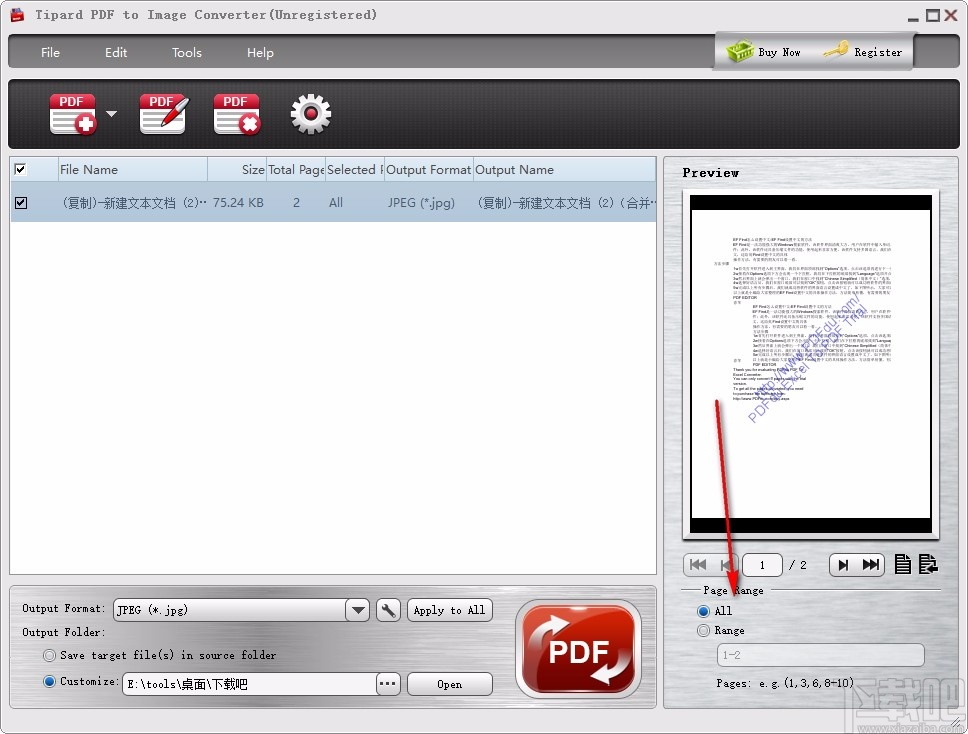Image resolution: width=968 pixels, height=734 pixels.
Task: Click the wrench icon beside Output Format
Action: point(388,610)
